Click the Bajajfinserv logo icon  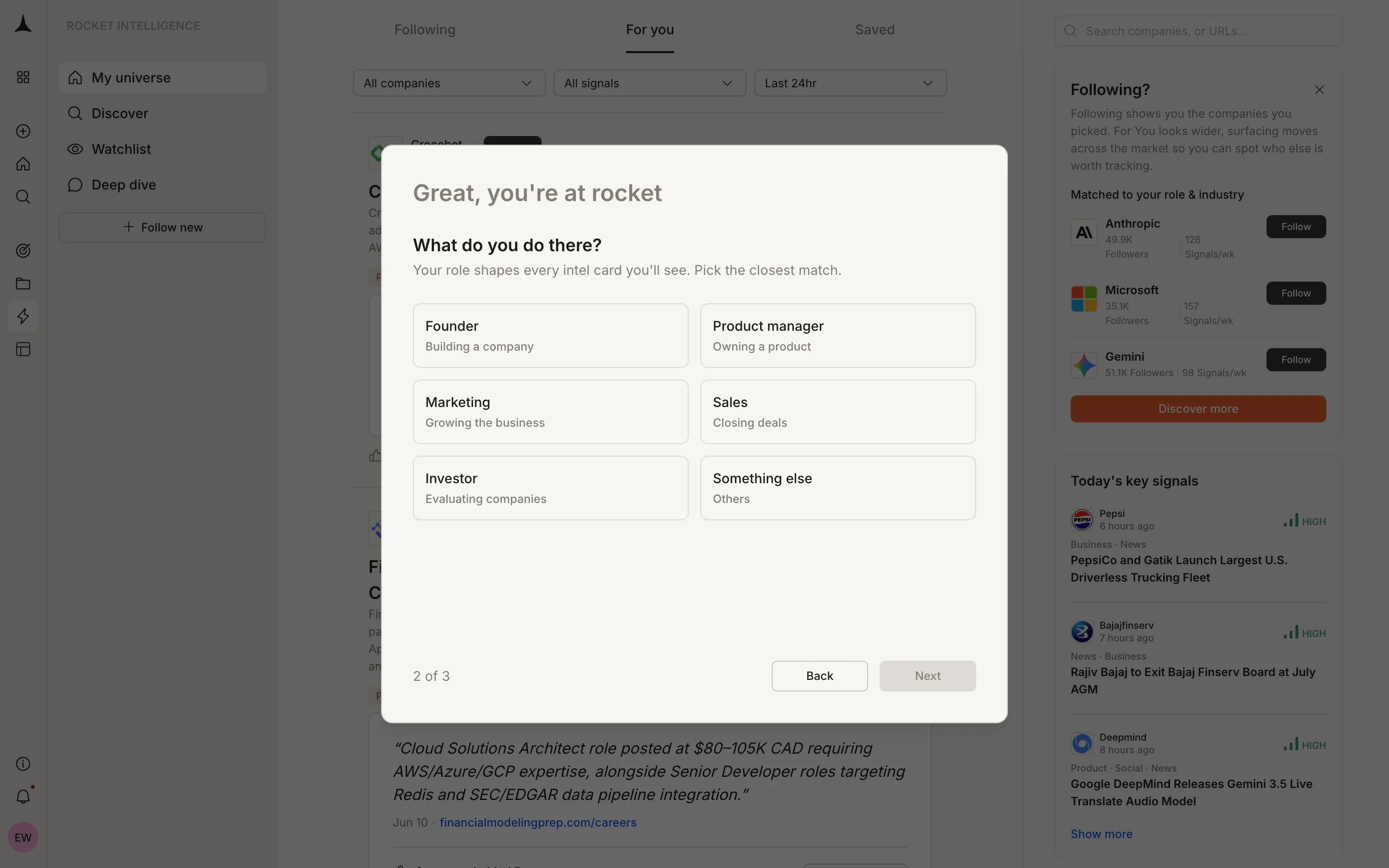[x=1082, y=632]
